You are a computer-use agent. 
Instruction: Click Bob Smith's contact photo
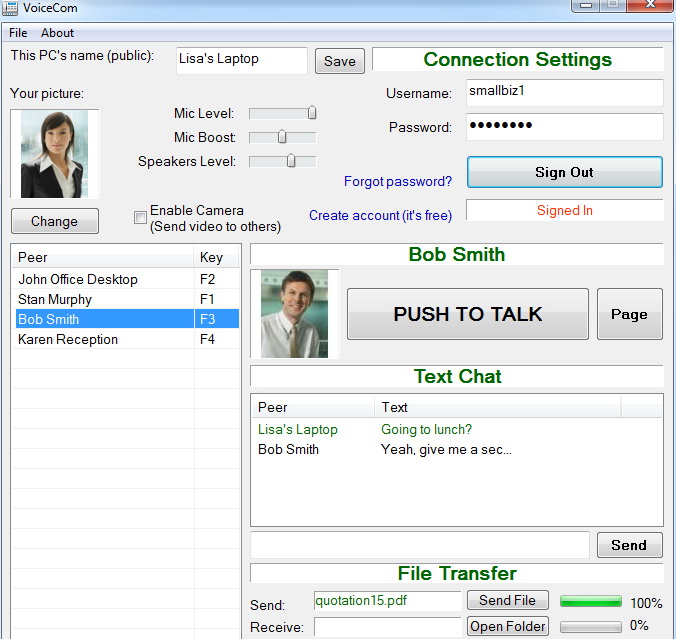tap(294, 313)
